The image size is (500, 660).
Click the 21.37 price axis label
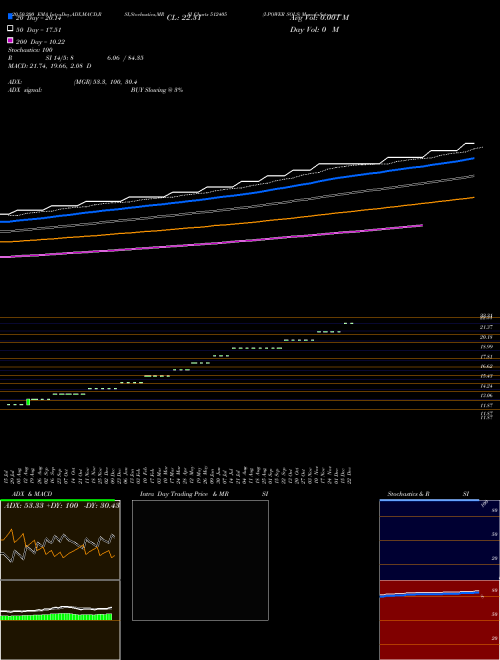pyautogui.click(x=487, y=327)
